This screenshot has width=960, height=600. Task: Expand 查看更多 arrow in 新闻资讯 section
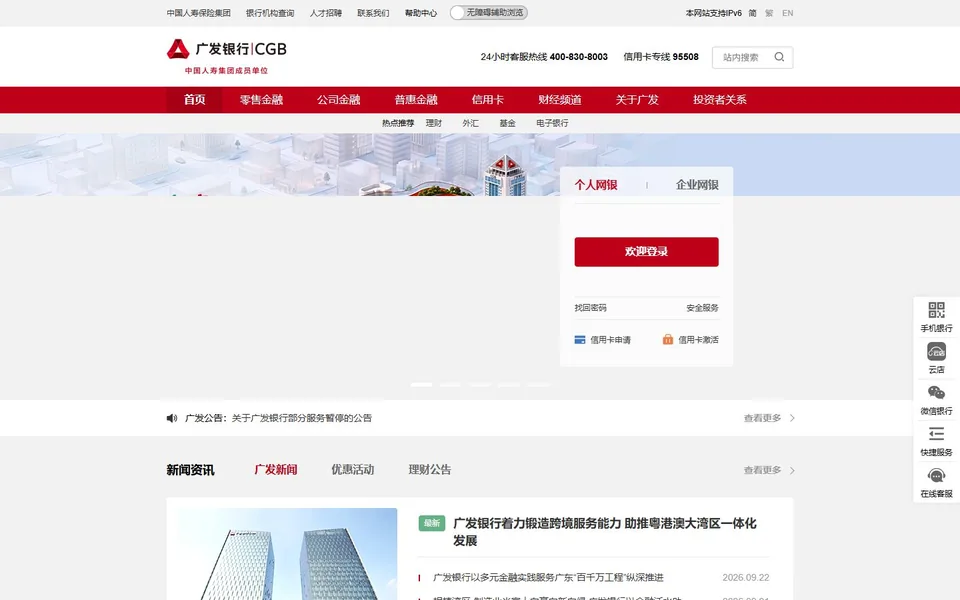pyautogui.click(x=792, y=470)
